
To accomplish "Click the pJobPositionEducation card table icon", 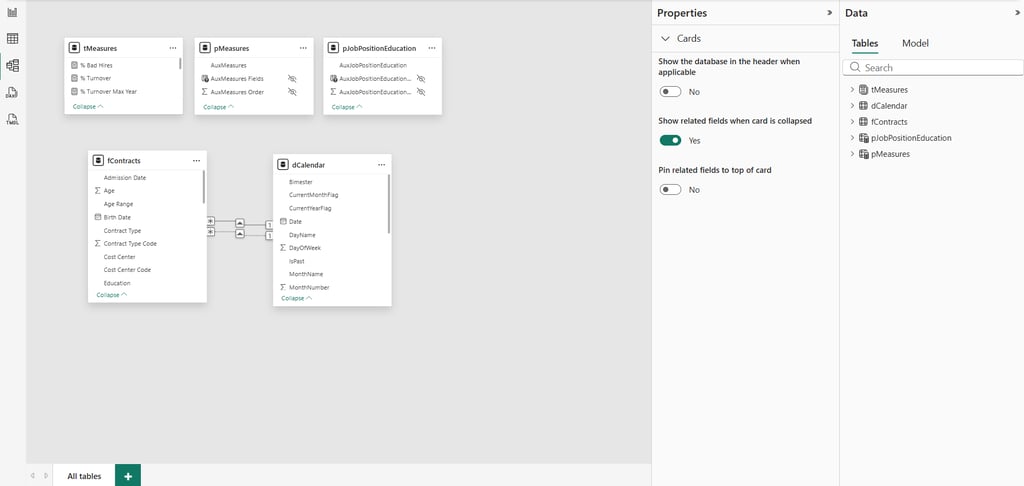I will pyautogui.click(x=334, y=48).
